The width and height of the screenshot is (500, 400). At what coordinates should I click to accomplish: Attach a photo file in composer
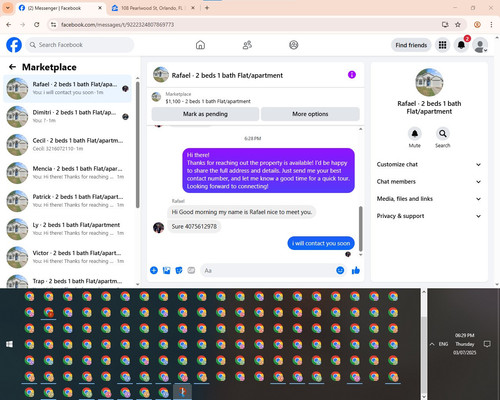[x=166, y=270]
